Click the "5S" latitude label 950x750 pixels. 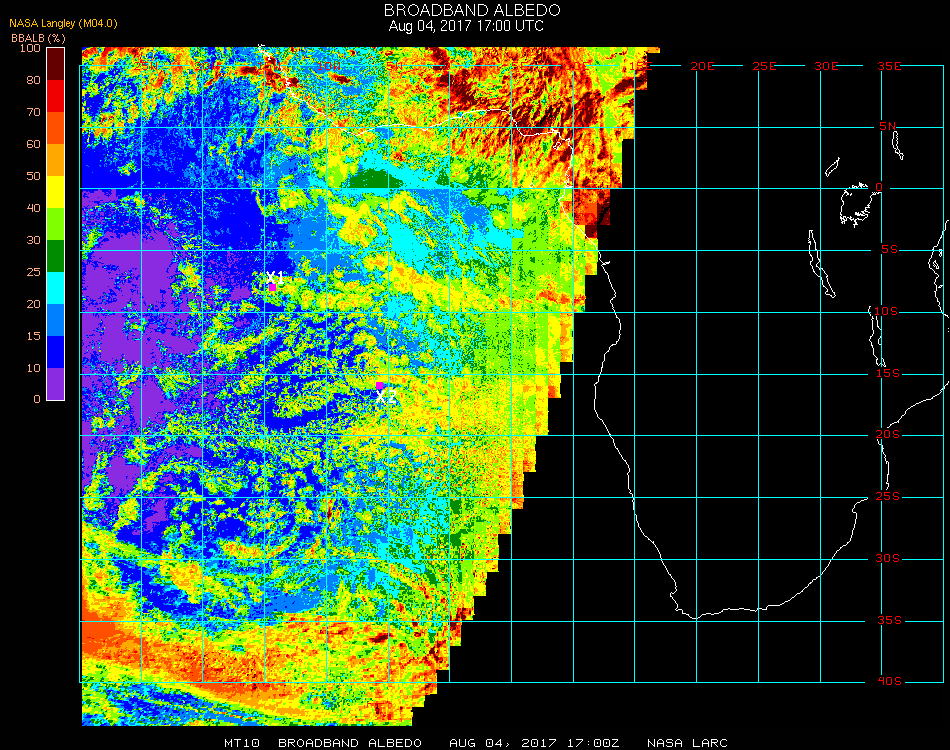click(889, 250)
